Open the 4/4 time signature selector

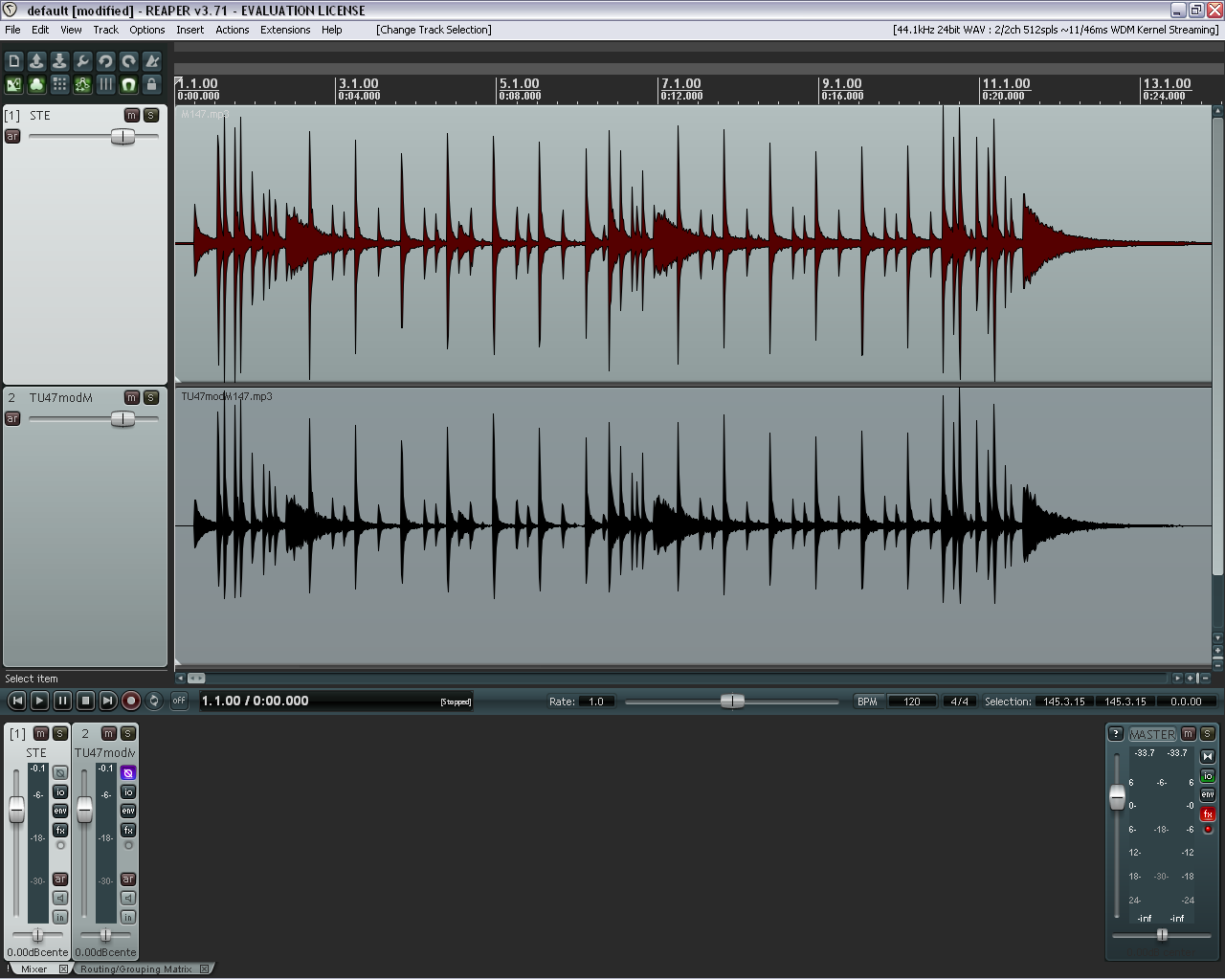click(x=959, y=702)
